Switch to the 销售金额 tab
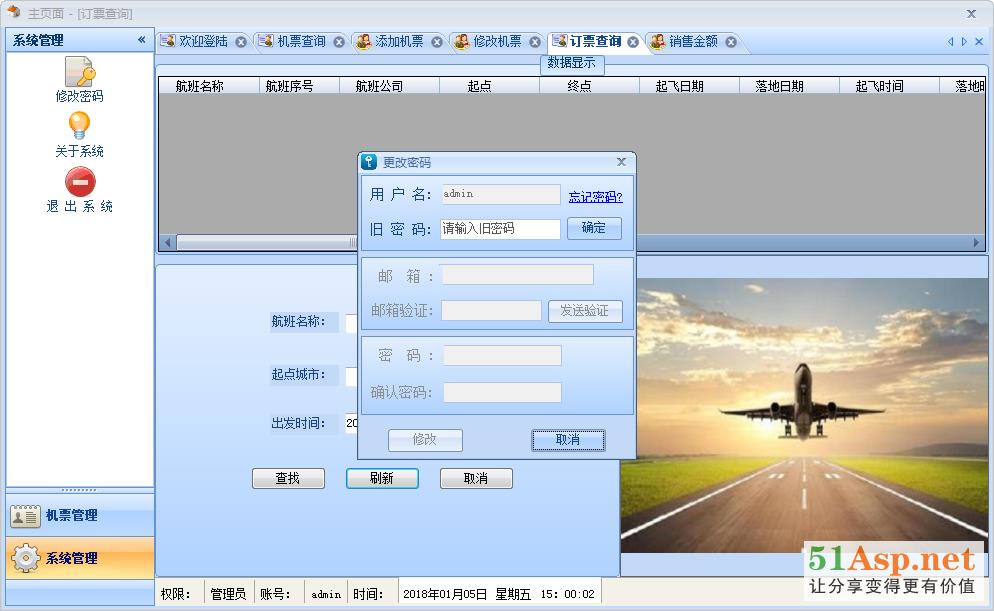 [x=693, y=41]
